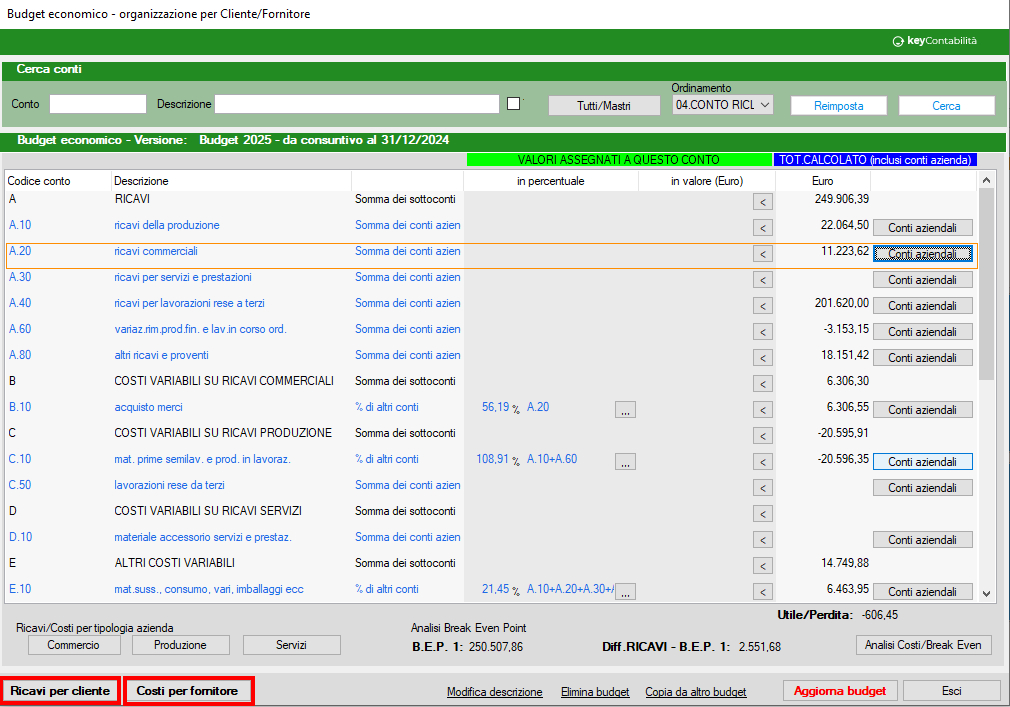Click Copia da altro budget link
The height and width of the screenshot is (707, 1010).
coord(696,692)
